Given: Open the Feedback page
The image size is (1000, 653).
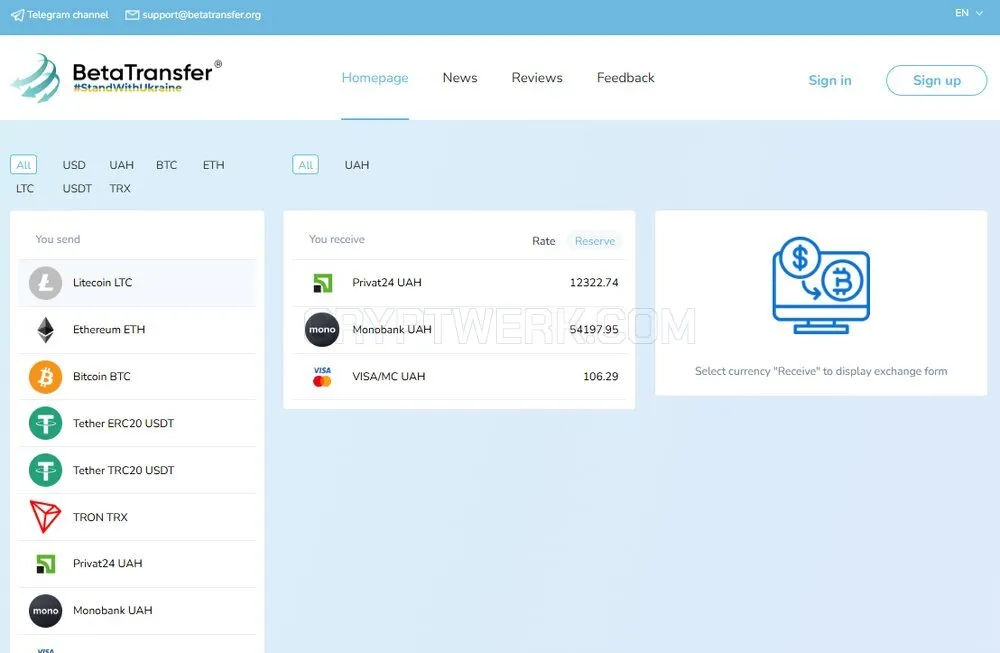Looking at the screenshot, I should pos(626,78).
